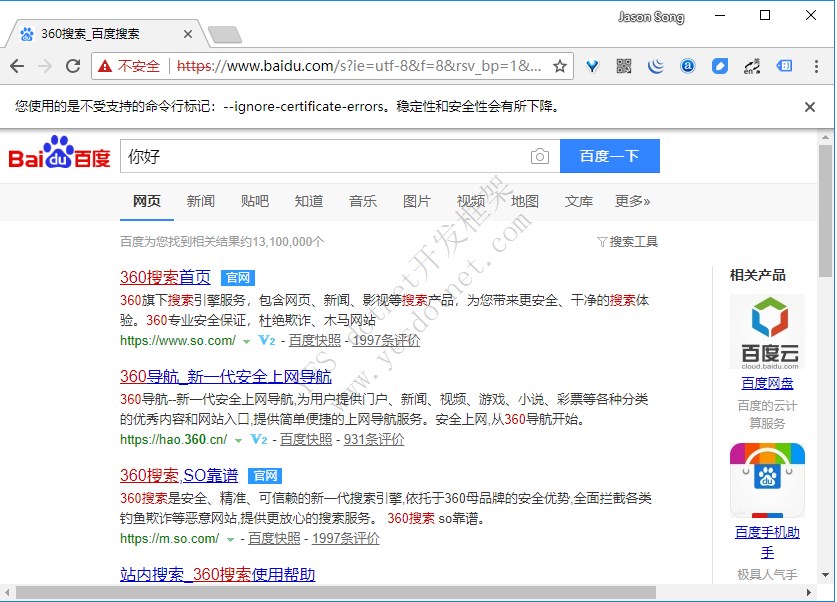Click the forward navigation arrow
The width and height of the screenshot is (837, 602).
[x=45, y=66]
